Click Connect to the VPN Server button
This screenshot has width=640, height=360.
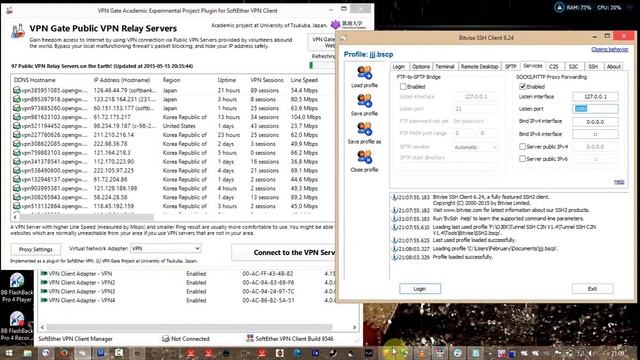tap(284, 253)
